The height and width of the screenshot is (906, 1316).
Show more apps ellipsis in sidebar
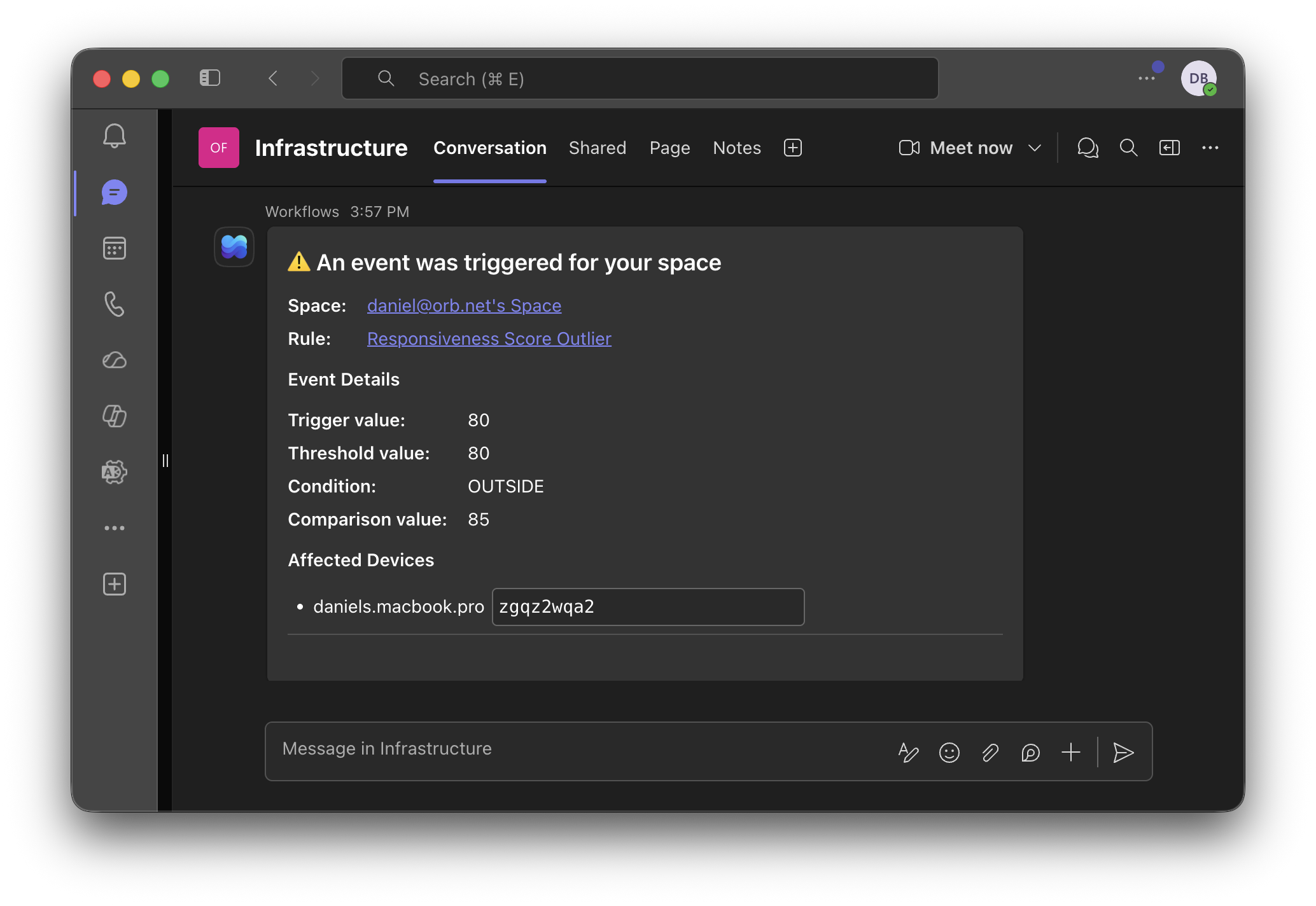115,528
